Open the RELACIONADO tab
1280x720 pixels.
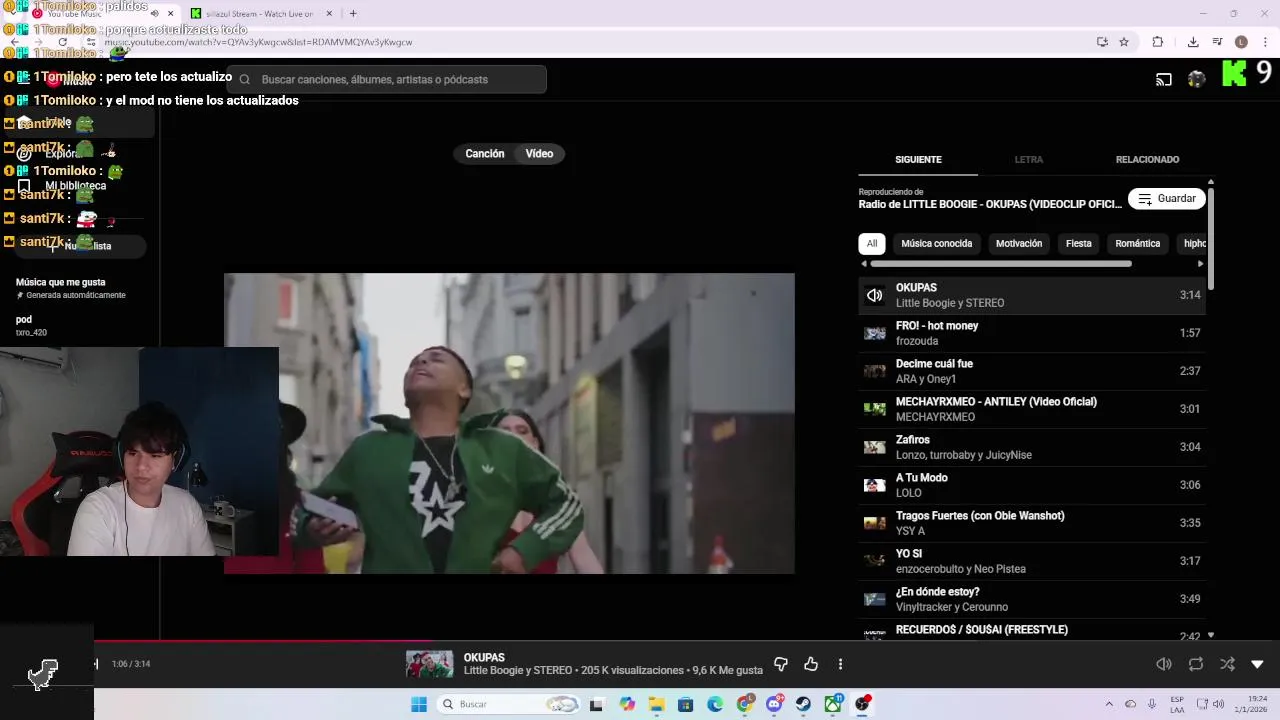point(1147,160)
